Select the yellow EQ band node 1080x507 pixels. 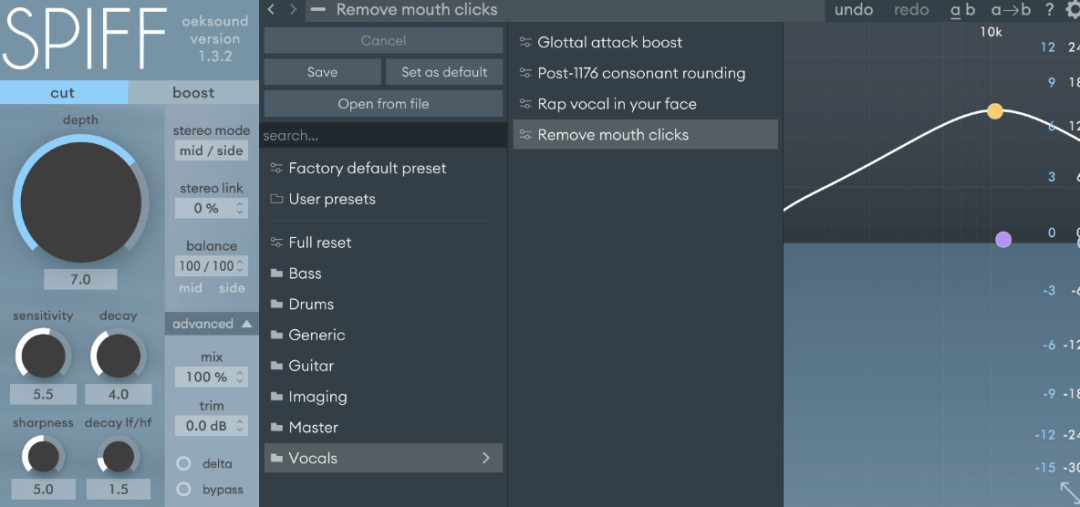tap(995, 111)
